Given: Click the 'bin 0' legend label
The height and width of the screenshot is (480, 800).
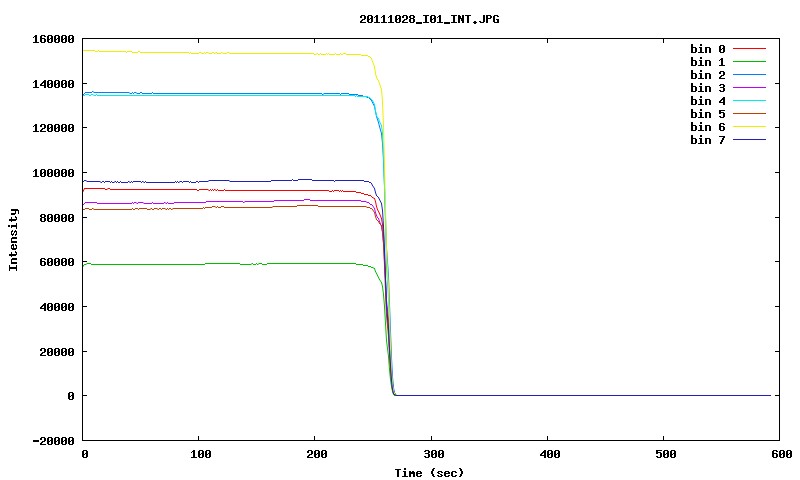Looking at the screenshot, I should click(x=708, y=49).
